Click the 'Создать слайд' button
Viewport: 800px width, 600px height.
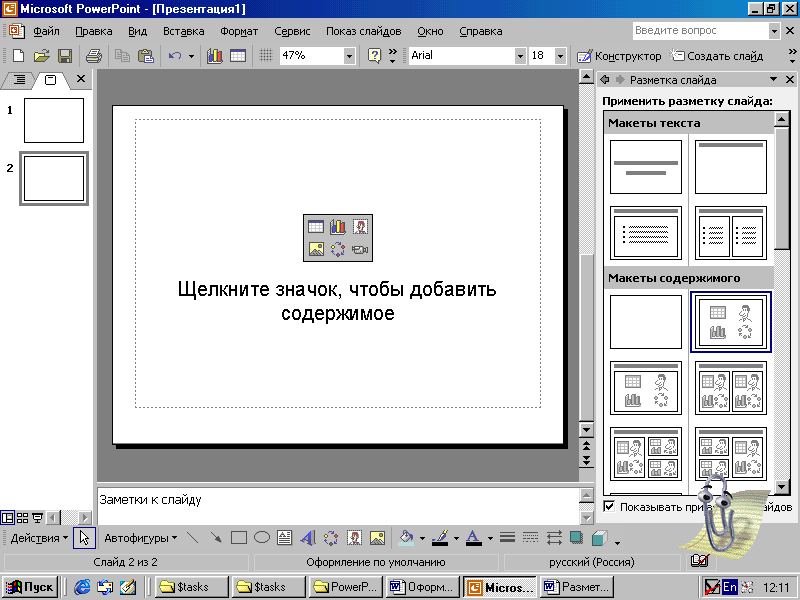tap(716, 56)
